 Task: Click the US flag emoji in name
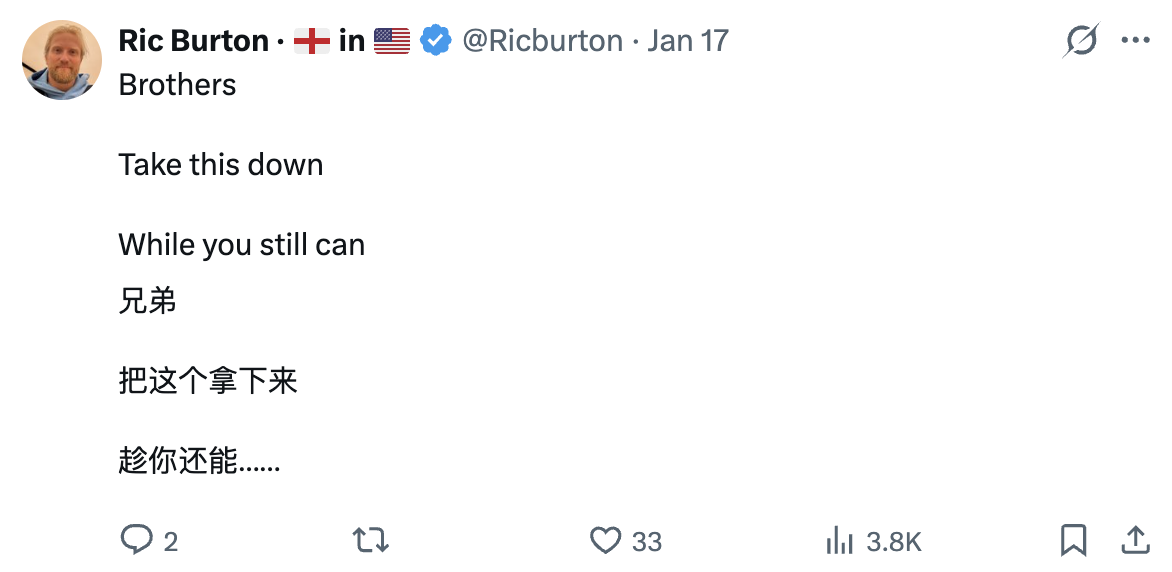click(392, 41)
